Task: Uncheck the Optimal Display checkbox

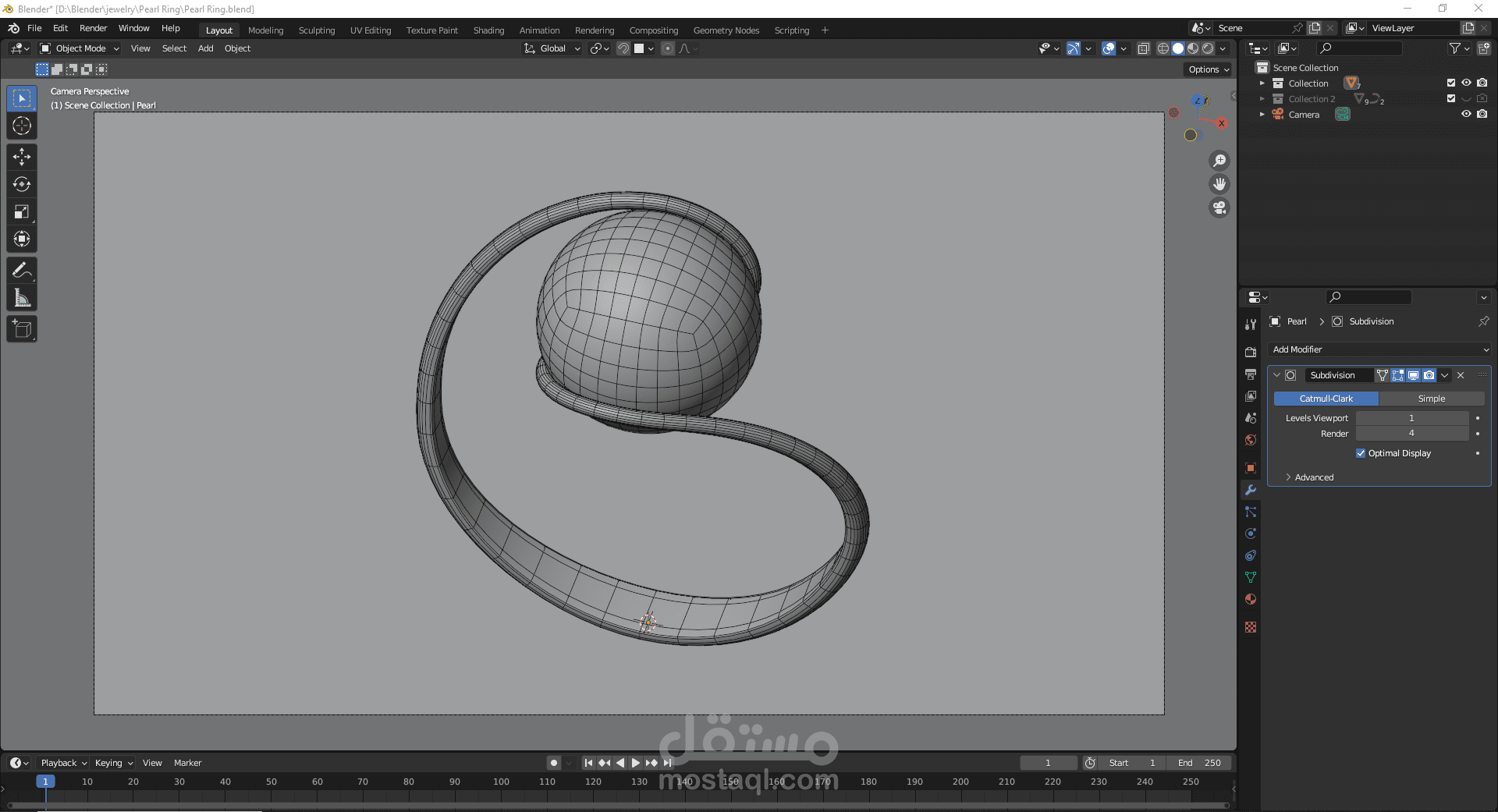Action: (1361, 453)
